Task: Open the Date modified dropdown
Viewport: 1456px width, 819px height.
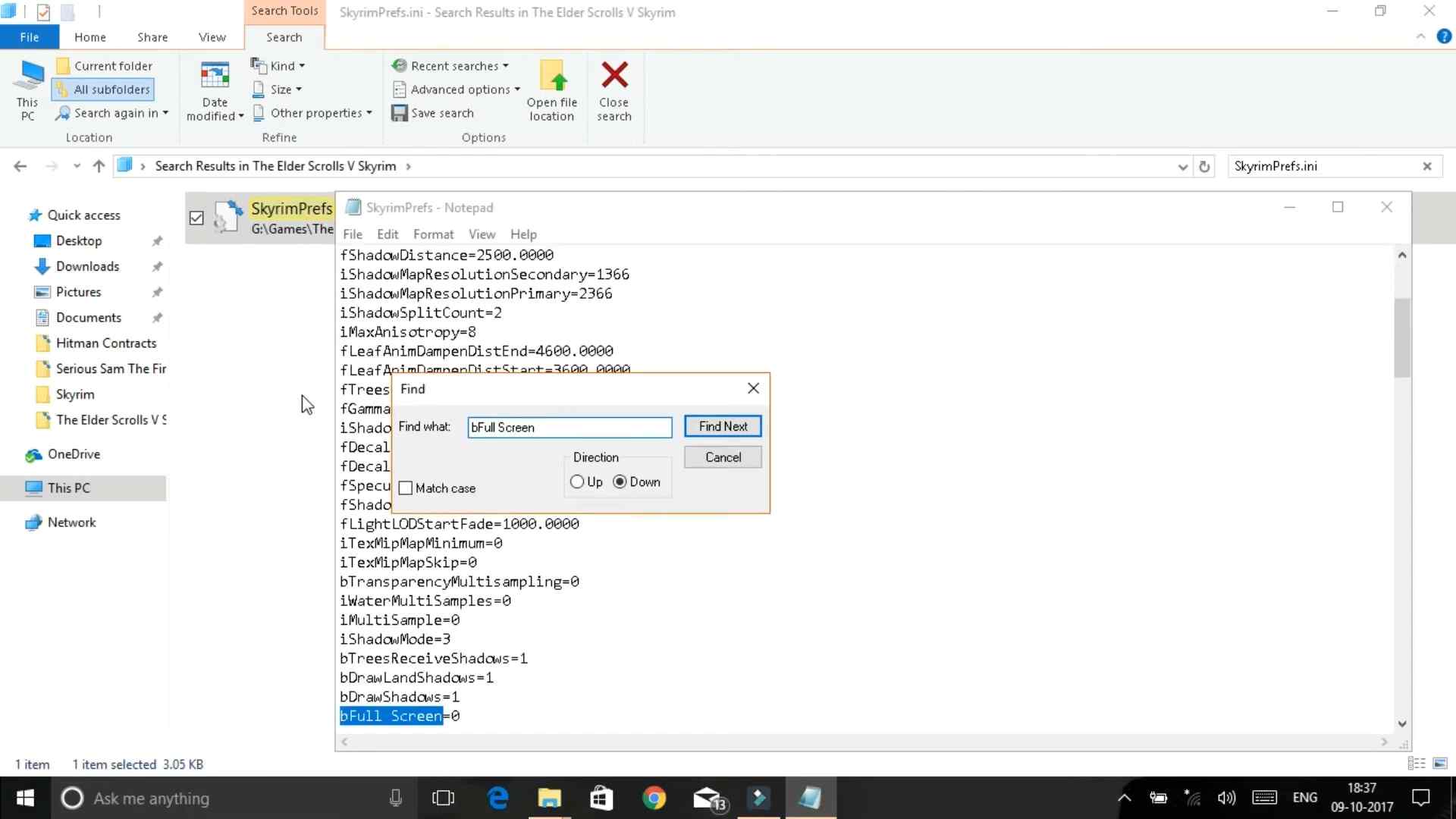Action: 214,91
